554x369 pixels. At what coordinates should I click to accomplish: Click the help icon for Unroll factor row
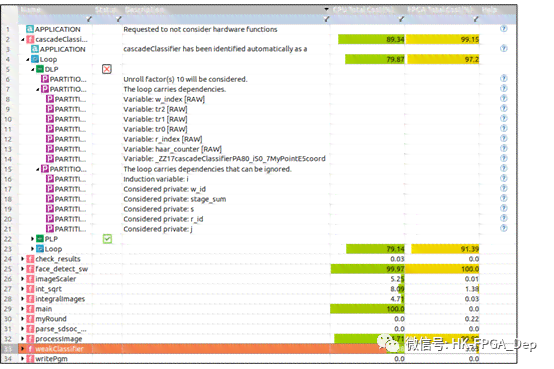(503, 78)
